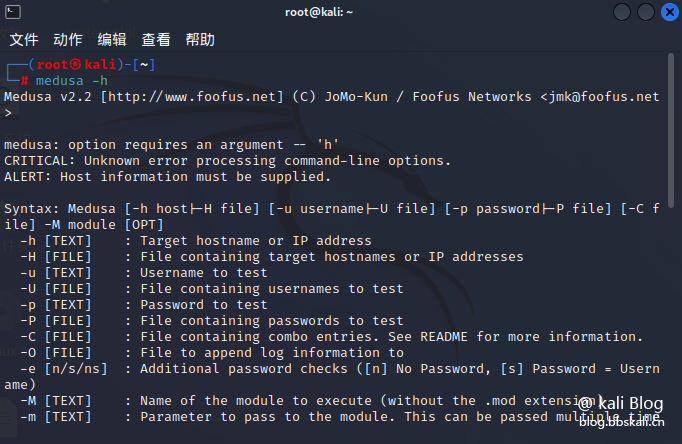682x444 pixels.
Task: Open the 帮助 menu
Action: point(200,40)
